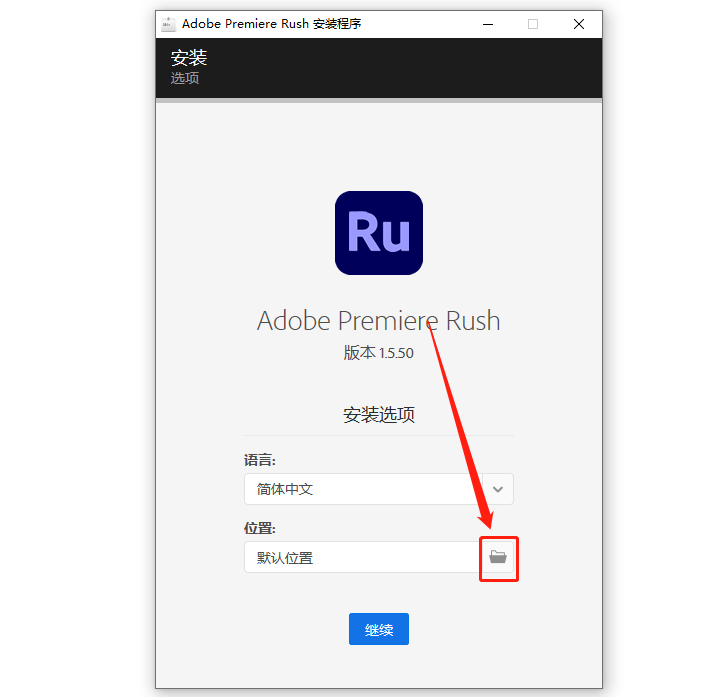Image resolution: width=721 pixels, height=697 pixels.
Task: Click the installer icon in the title bar
Action: (x=168, y=24)
